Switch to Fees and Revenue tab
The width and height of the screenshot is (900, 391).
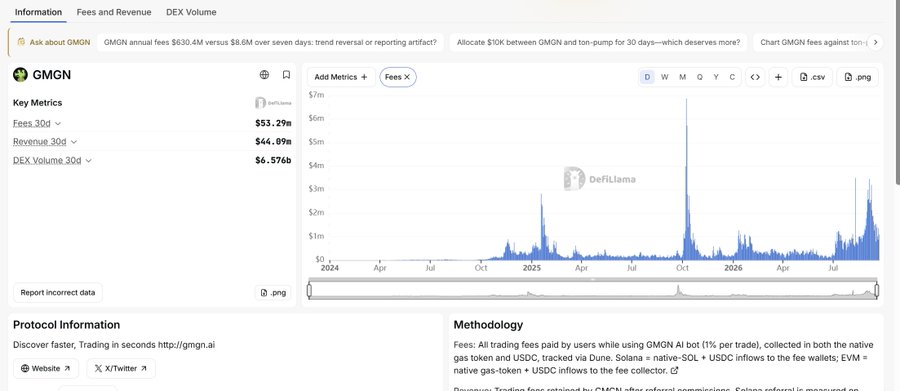(114, 12)
